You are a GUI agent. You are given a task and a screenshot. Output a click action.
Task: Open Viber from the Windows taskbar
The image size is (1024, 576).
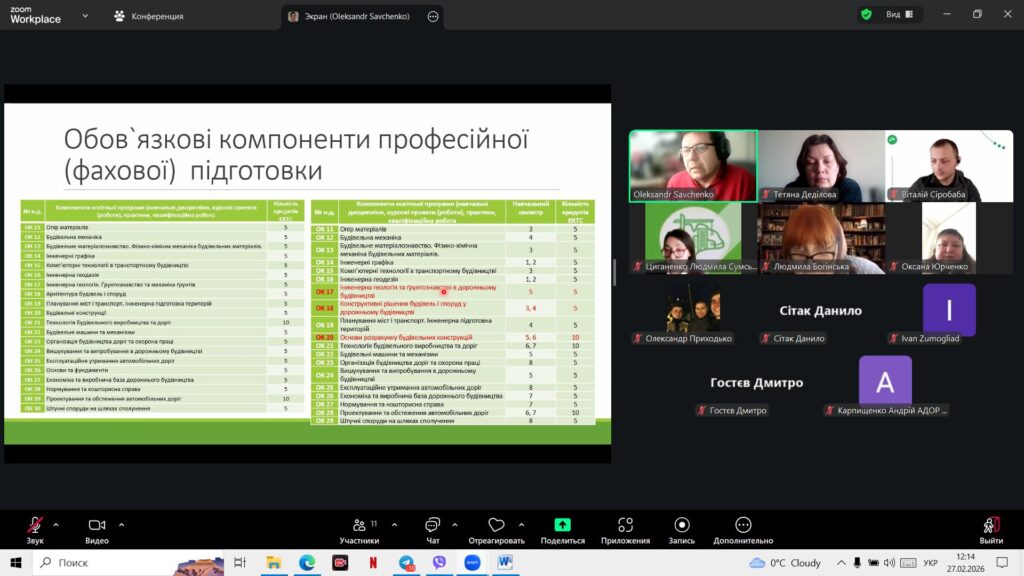coord(439,563)
